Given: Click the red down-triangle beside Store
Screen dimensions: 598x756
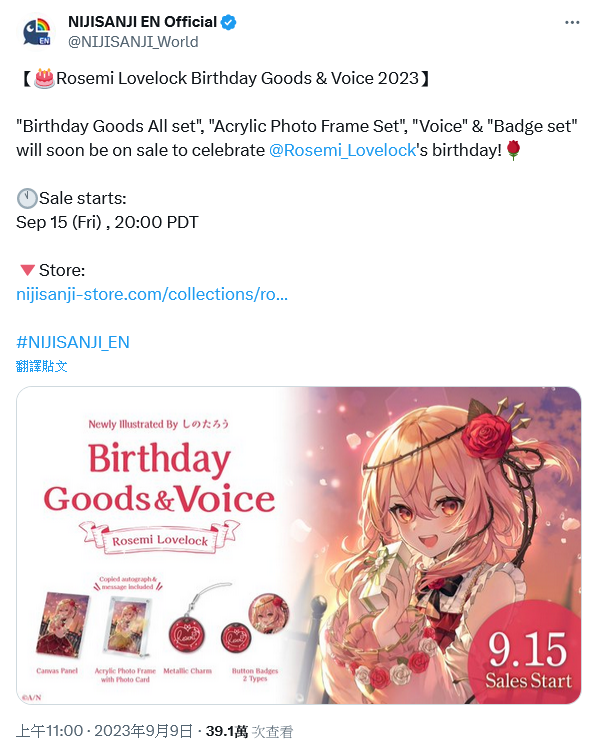Looking at the screenshot, I should [27, 270].
